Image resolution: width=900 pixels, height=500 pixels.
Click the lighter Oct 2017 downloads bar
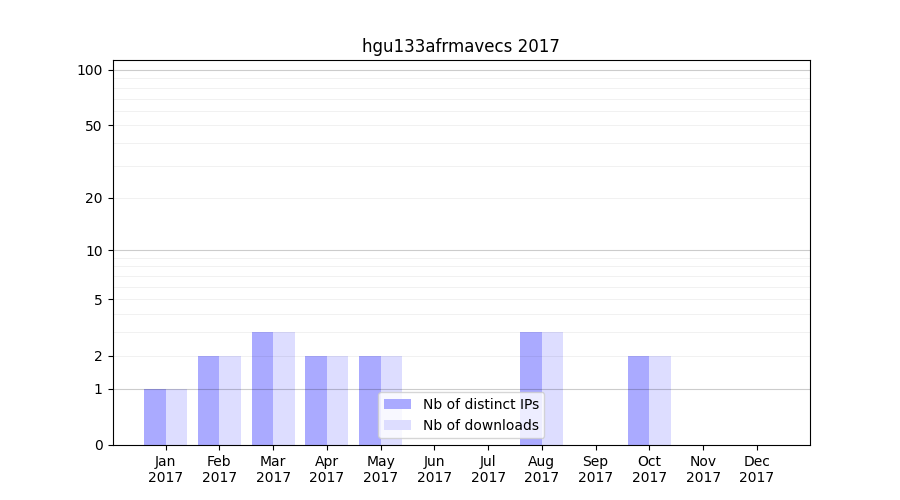point(660,400)
